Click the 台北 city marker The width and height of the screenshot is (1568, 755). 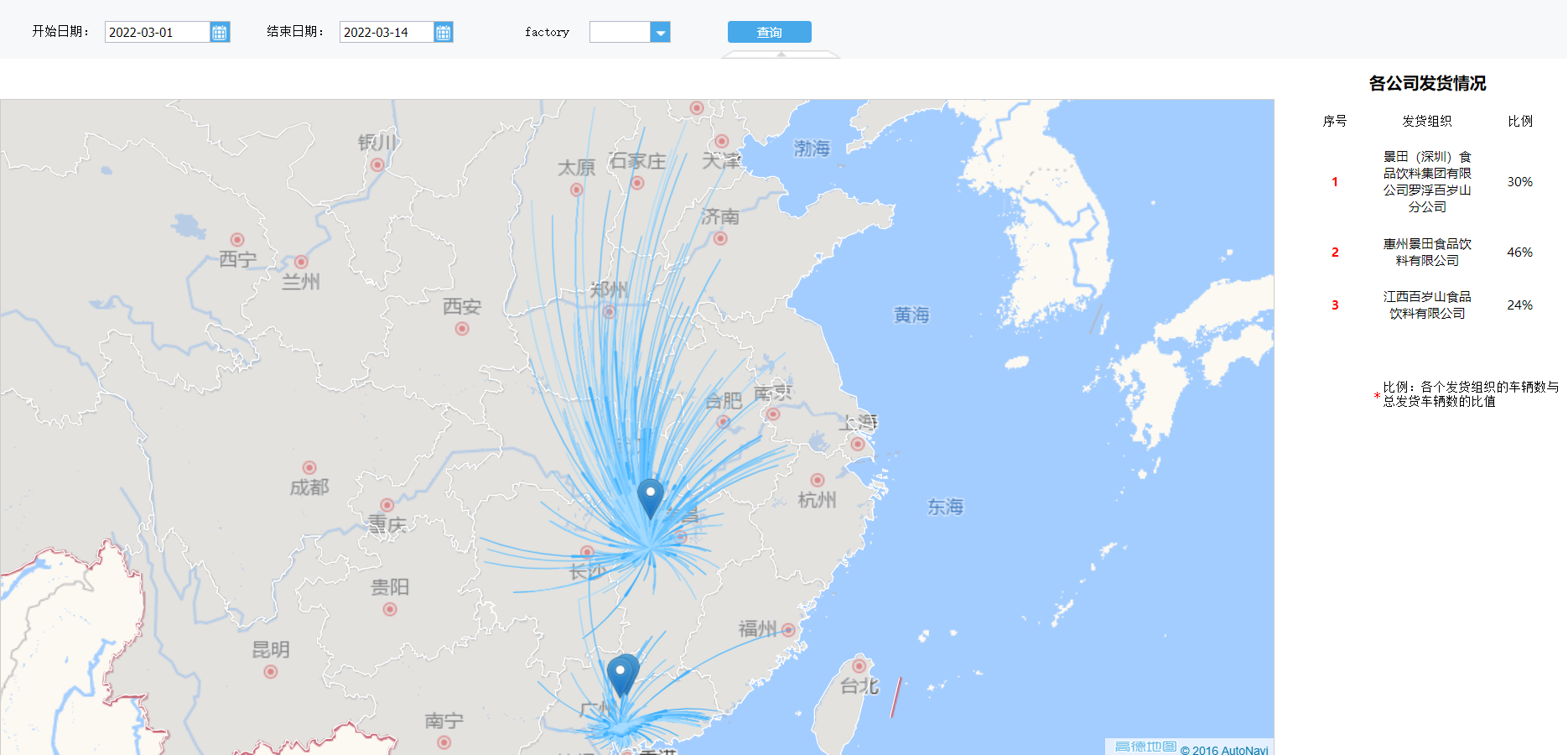[859, 666]
